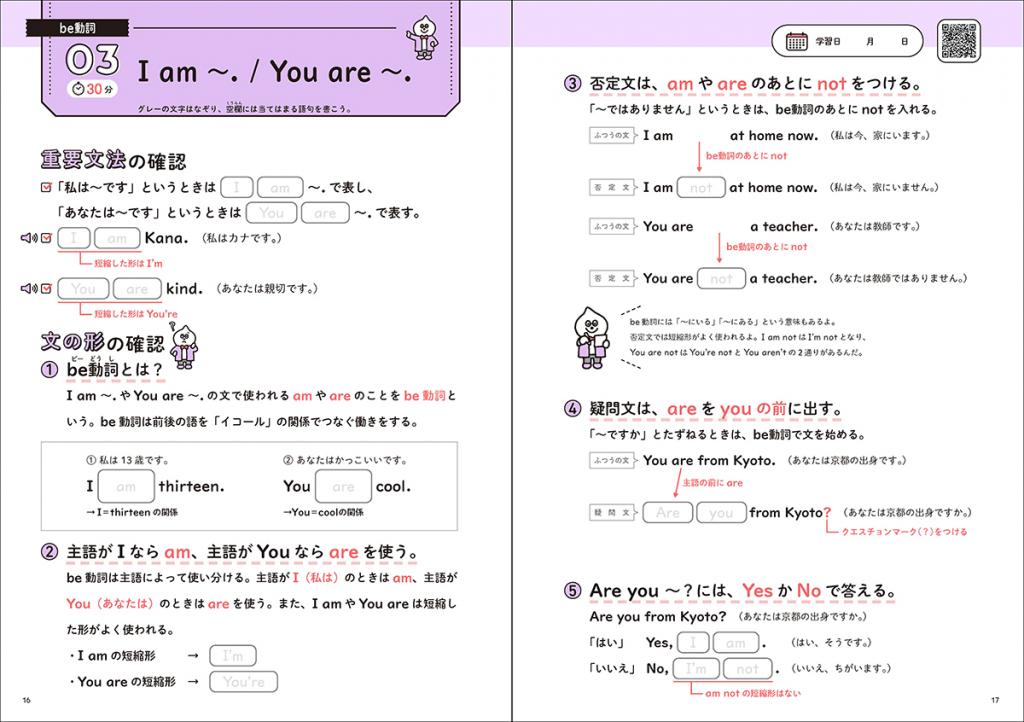Viewport: 1024px width, 722px height.
Task: Tick the checkbox on the 'kind.' row
Action: pos(46,289)
